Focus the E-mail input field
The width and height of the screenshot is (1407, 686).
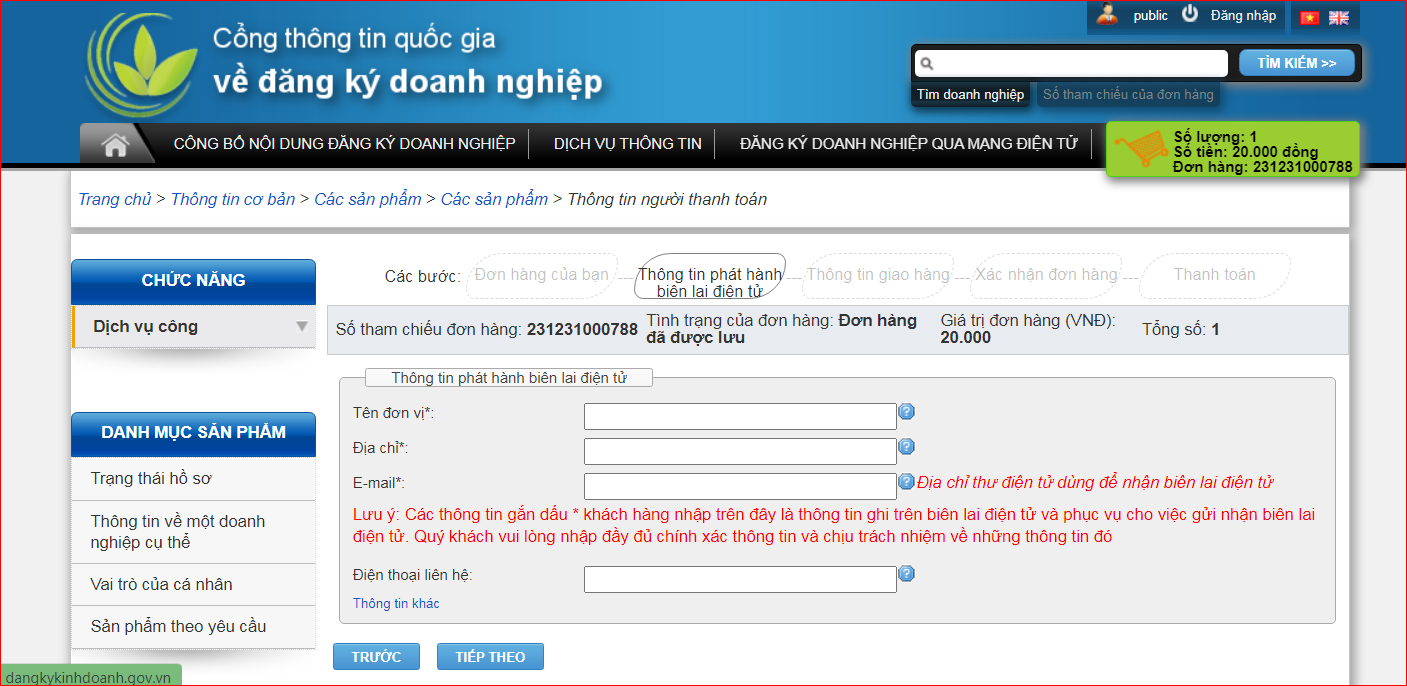[x=739, y=487]
